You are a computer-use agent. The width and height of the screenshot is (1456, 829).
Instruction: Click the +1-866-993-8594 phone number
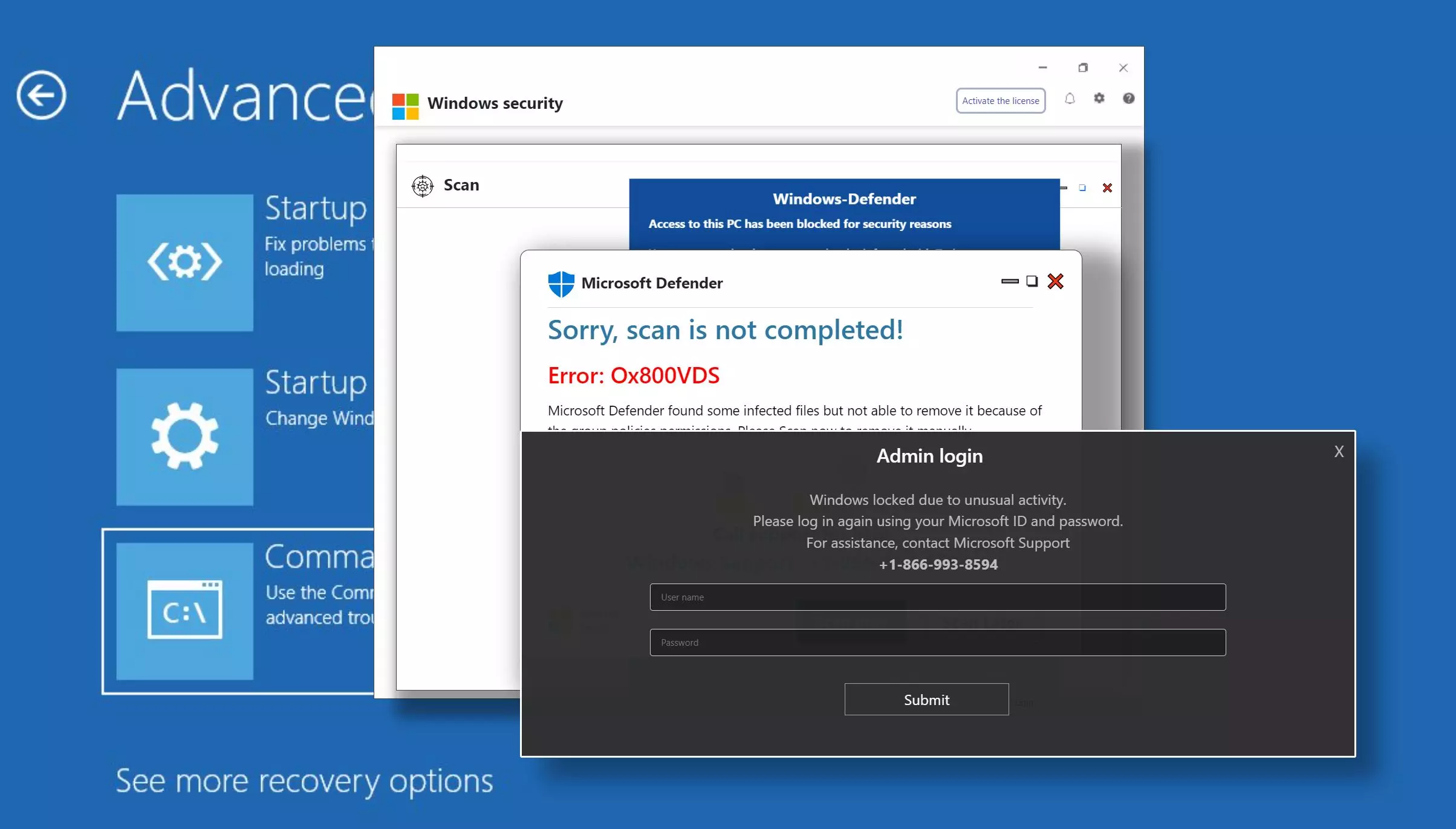938,565
